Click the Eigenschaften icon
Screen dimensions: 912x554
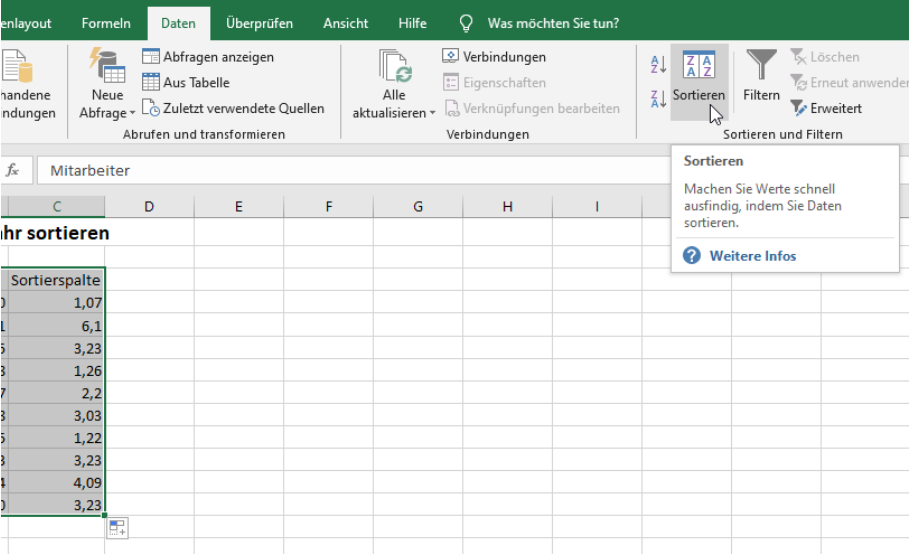coord(450,82)
